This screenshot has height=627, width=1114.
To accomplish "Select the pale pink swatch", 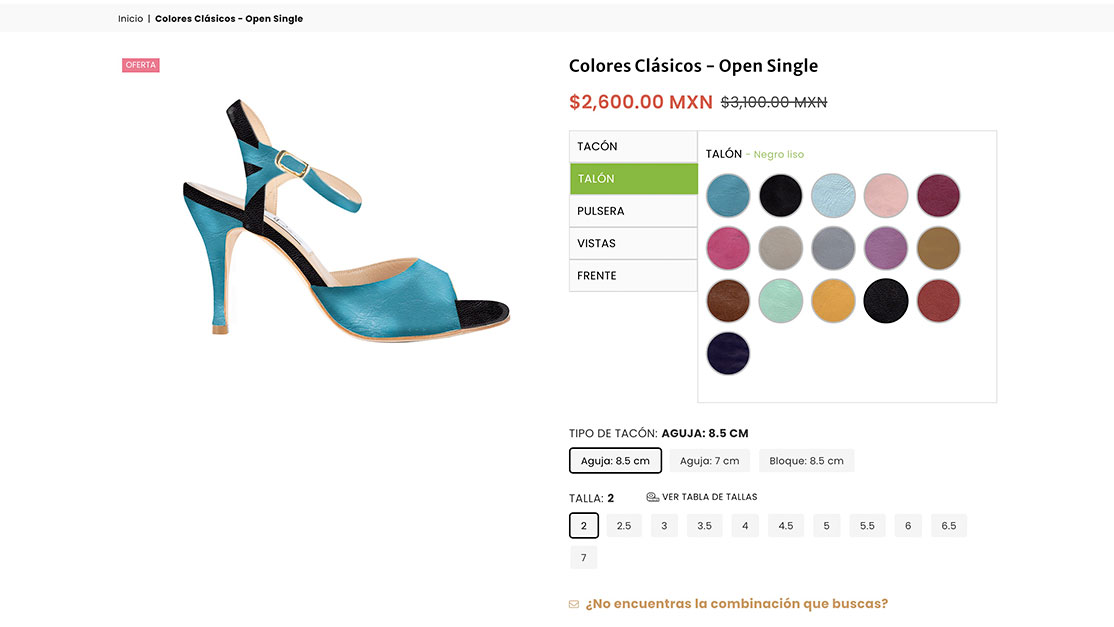I will click(886, 196).
